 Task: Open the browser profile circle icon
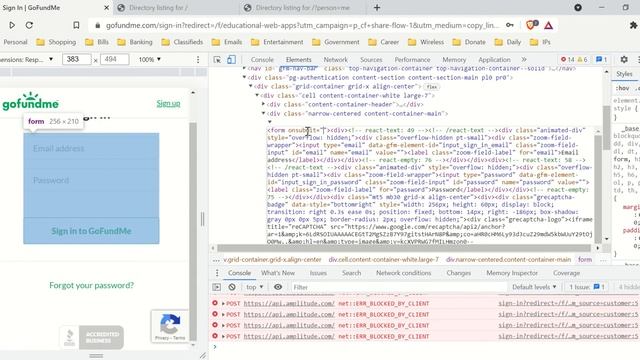point(578,7)
